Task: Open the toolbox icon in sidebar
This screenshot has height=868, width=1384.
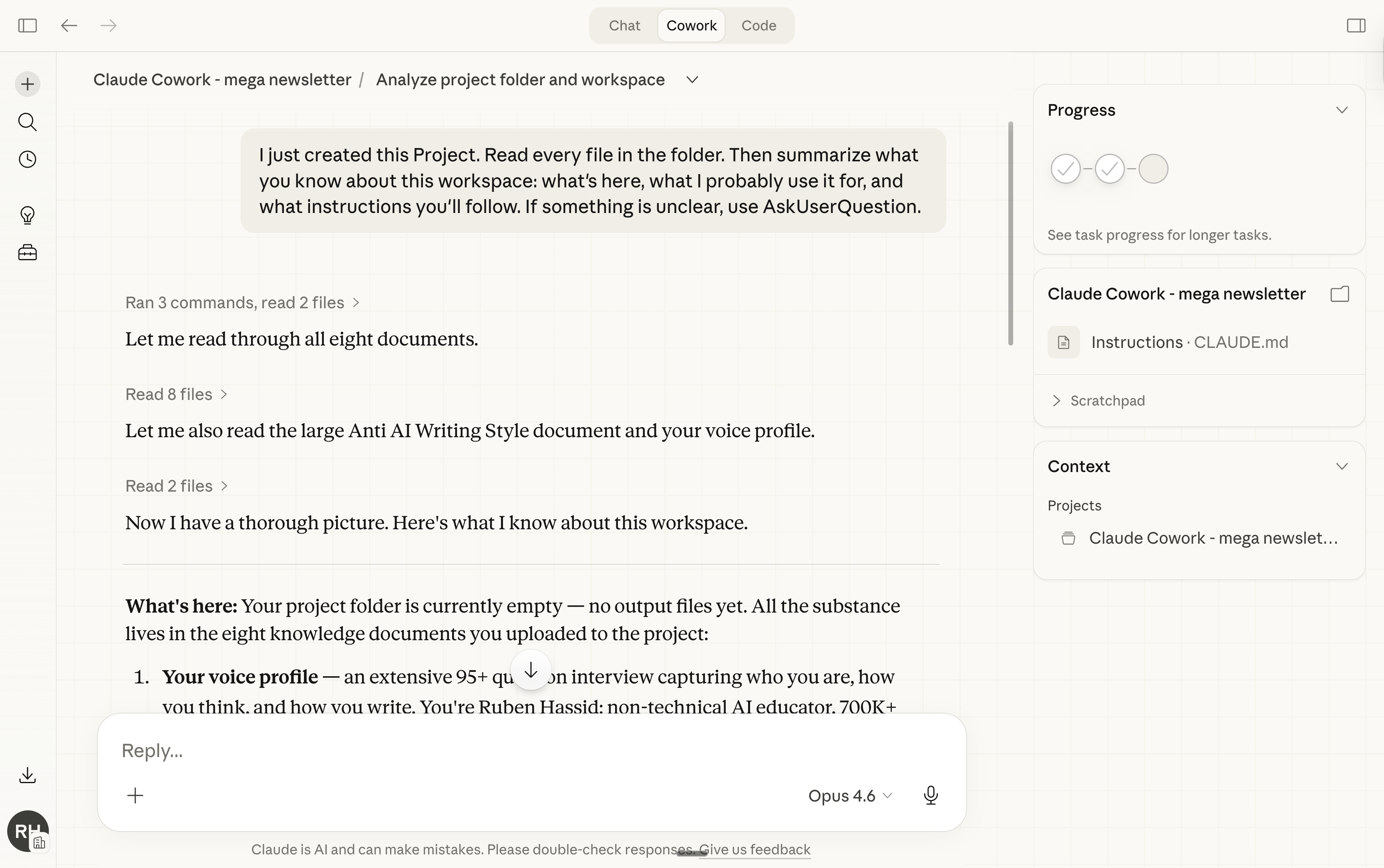Action: pos(28,253)
